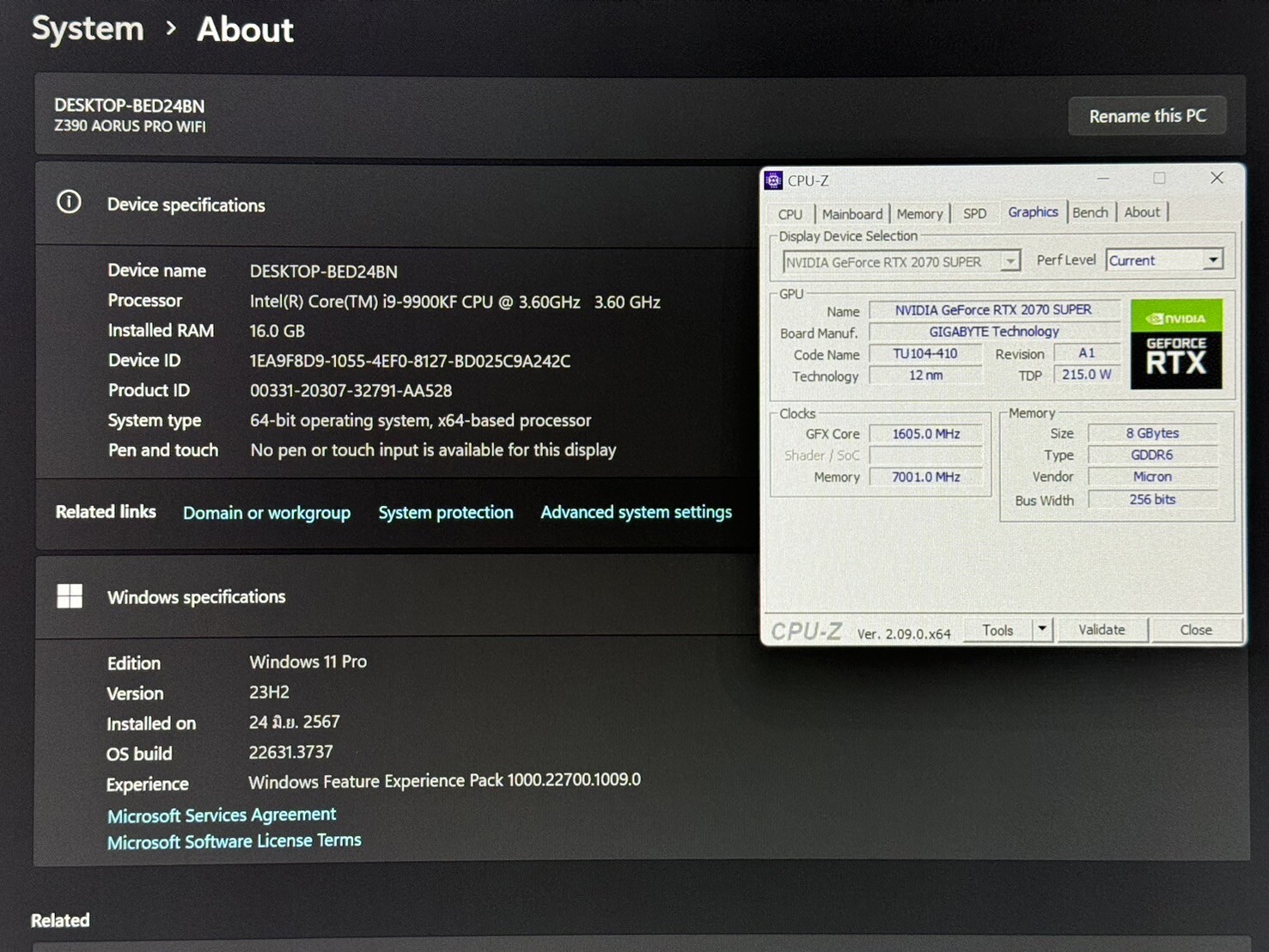Open the Display Device Selection dropdown
The height and width of the screenshot is (952, 1269).
[1010, 261]
